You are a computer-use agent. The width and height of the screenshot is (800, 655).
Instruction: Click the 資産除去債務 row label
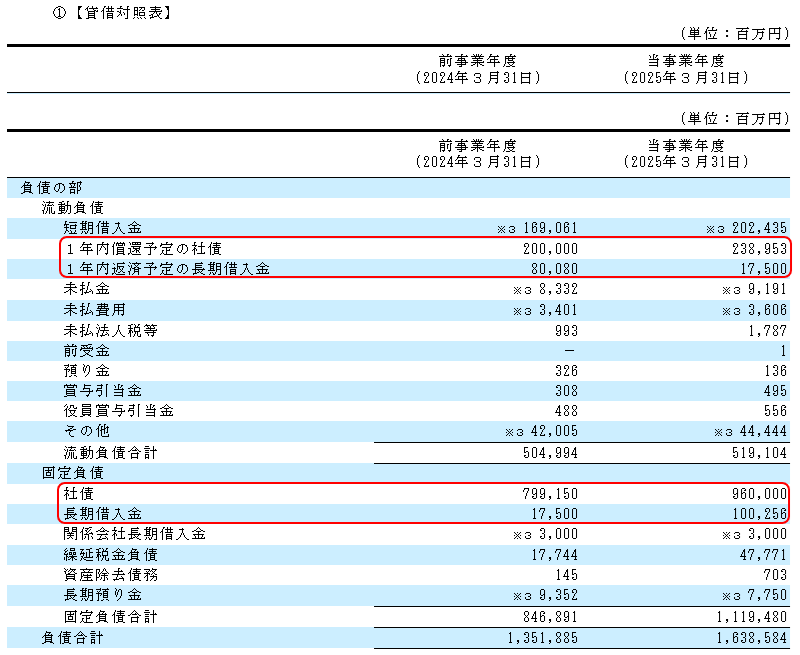[x=108, y=575]
